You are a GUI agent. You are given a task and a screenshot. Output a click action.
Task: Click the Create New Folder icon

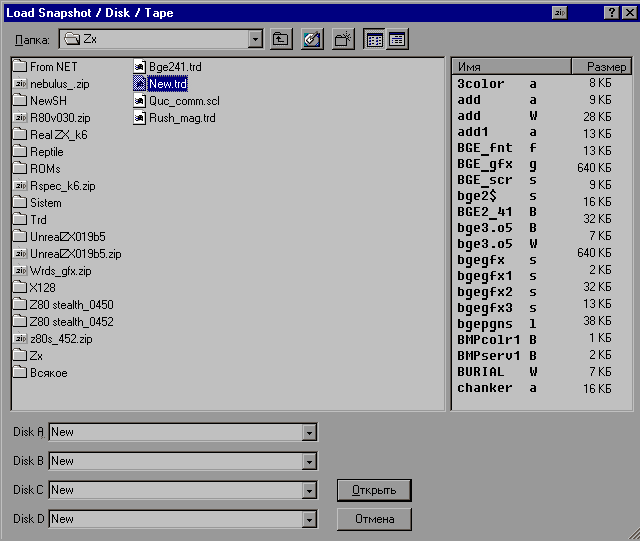point(343,39)
